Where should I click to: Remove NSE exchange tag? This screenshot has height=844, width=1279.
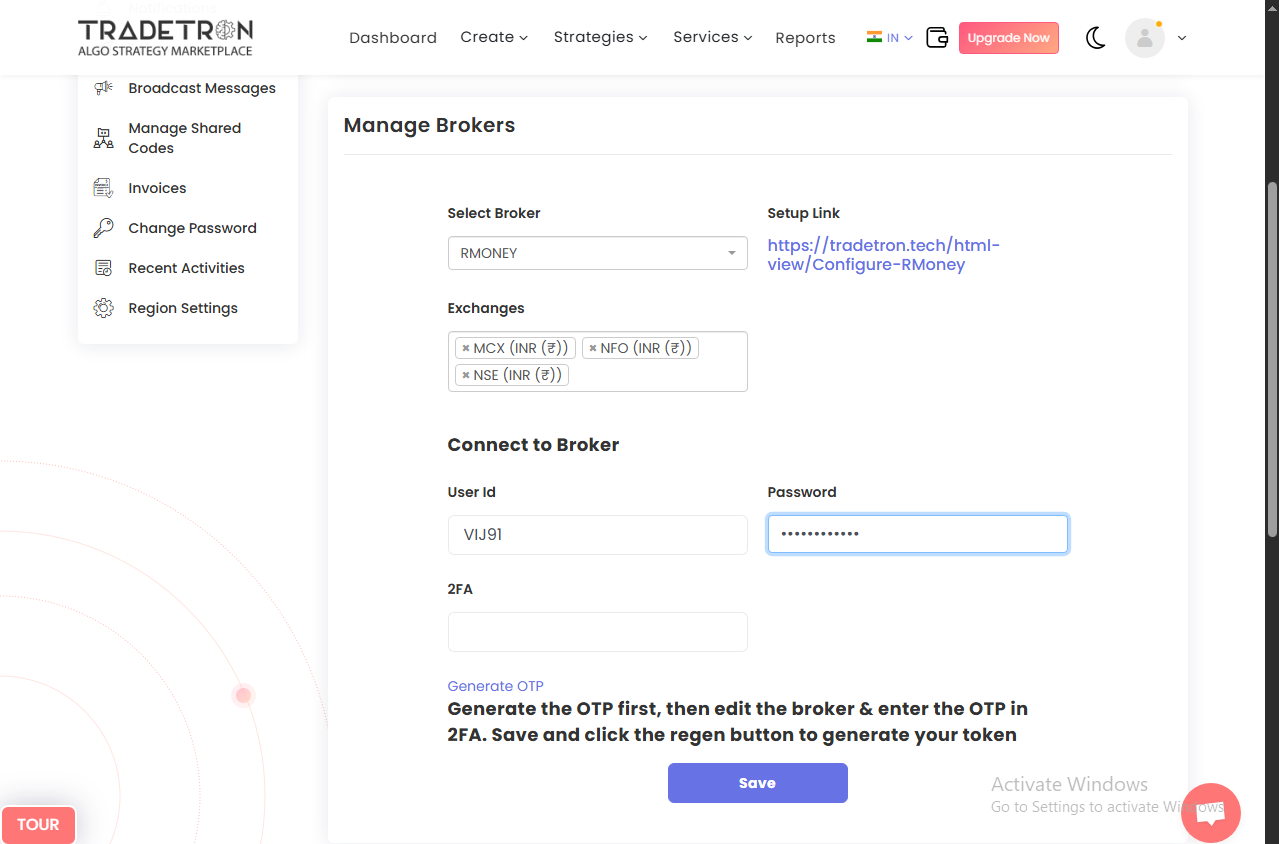[x=466, y=375]
